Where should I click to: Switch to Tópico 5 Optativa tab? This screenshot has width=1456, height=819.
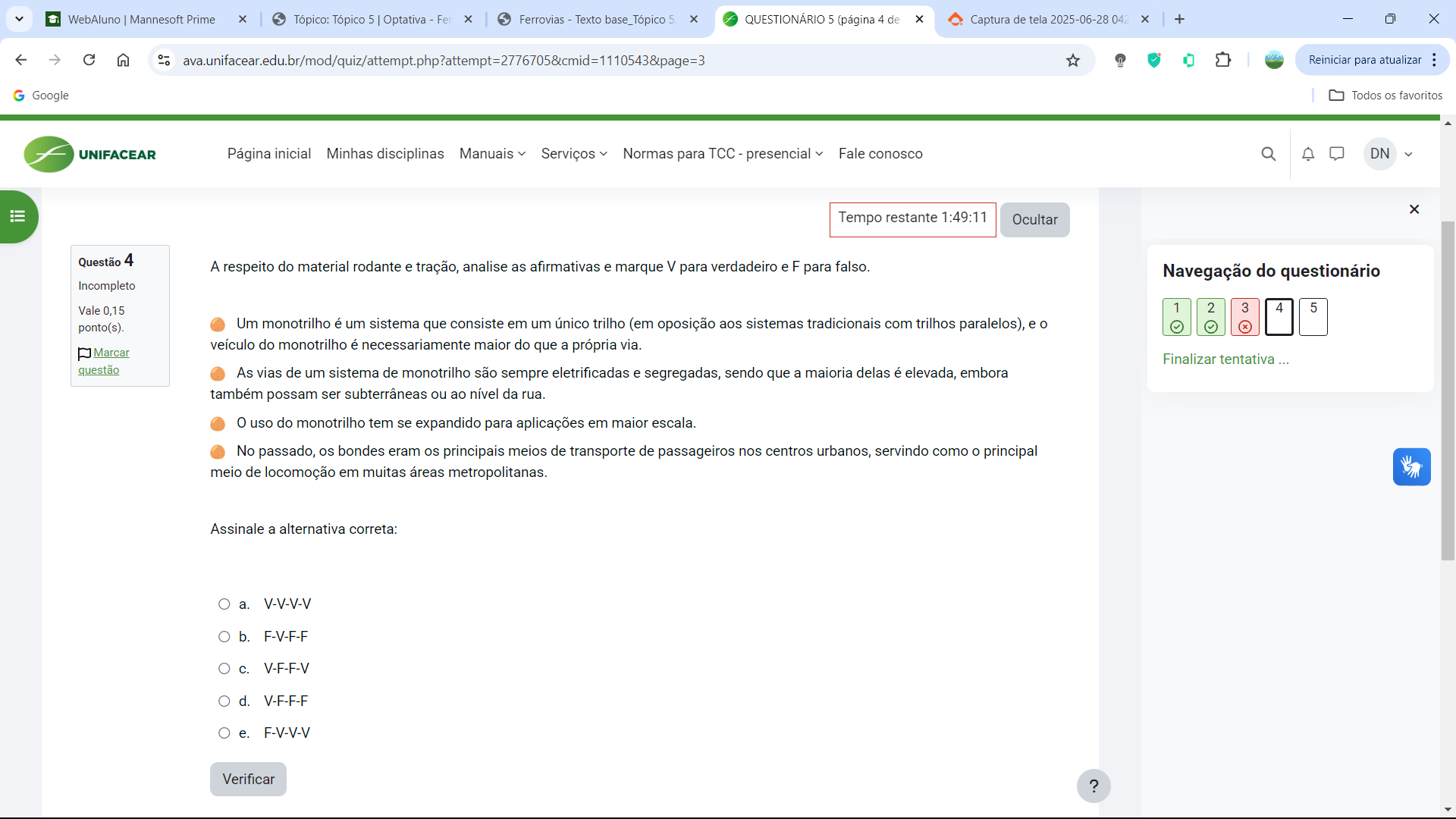coord(372,19)
